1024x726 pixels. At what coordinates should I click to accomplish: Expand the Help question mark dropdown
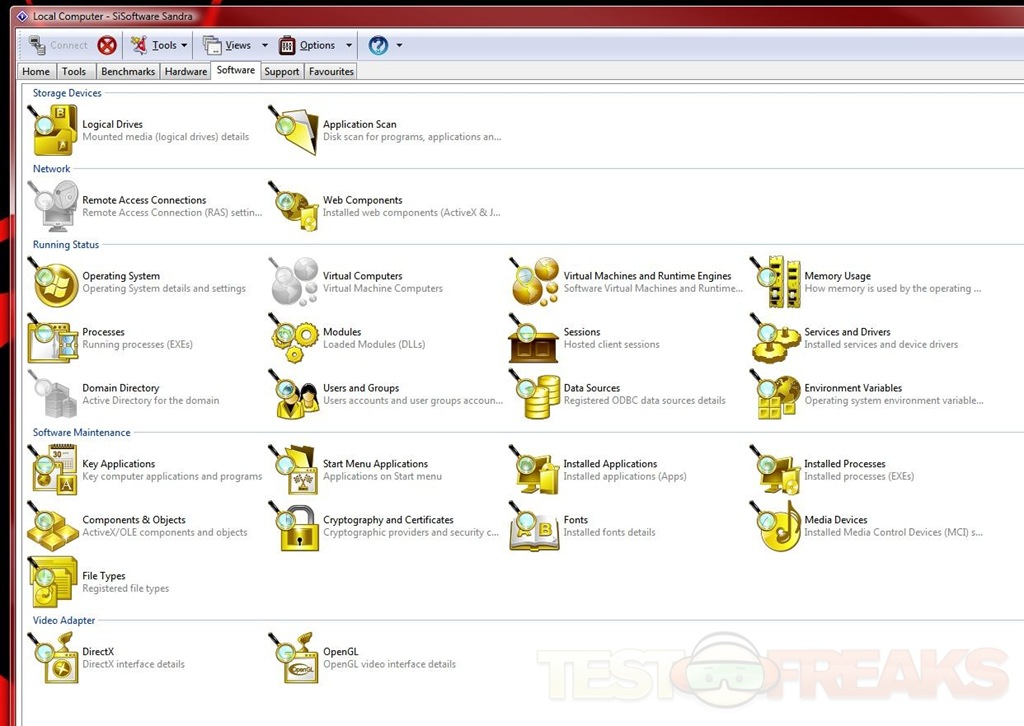coord(399,45)
